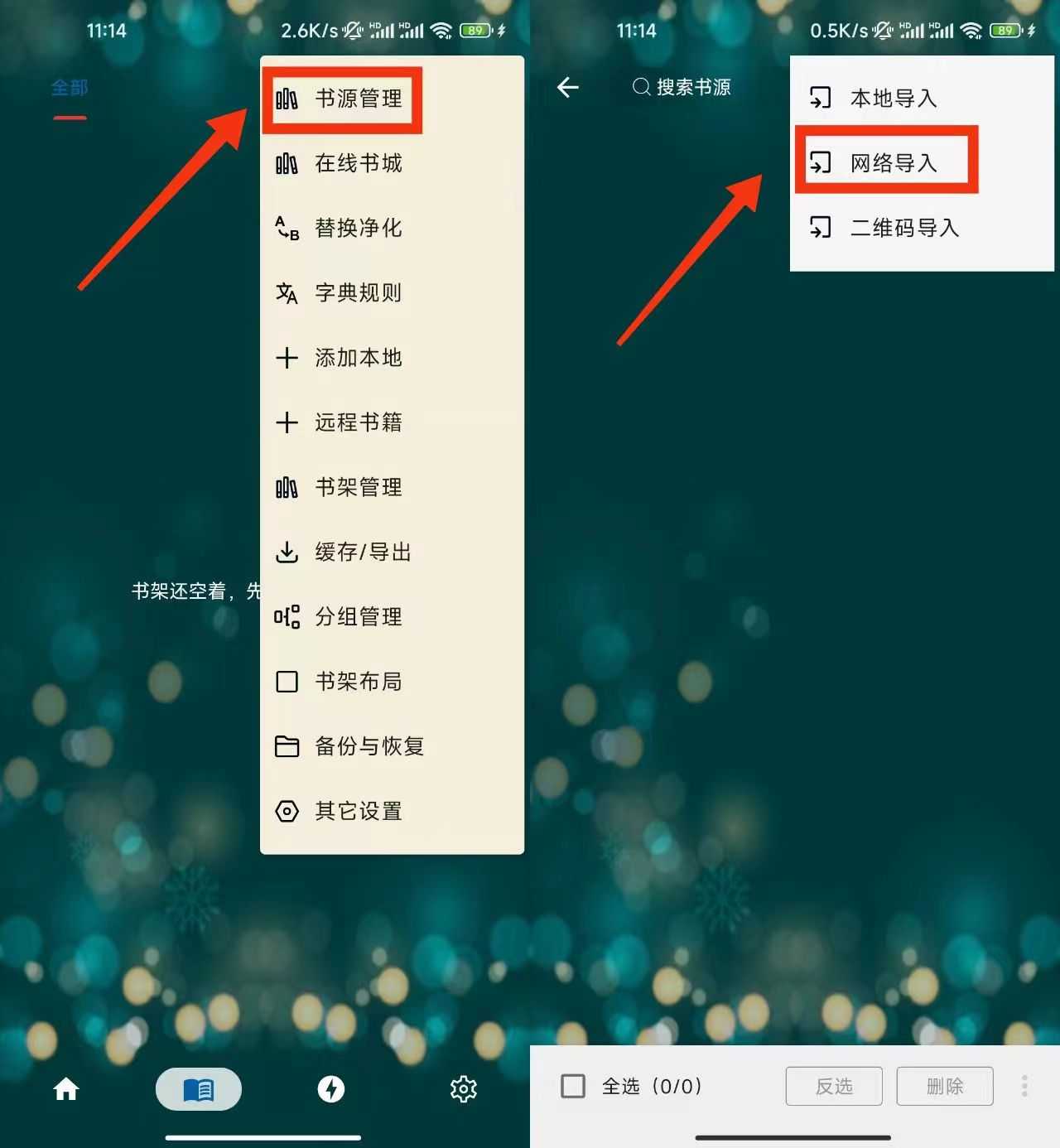This screenshot has width=1060, height=1148.
Task: Click the 缓存/导出 download icon
Action: point(287,552)
